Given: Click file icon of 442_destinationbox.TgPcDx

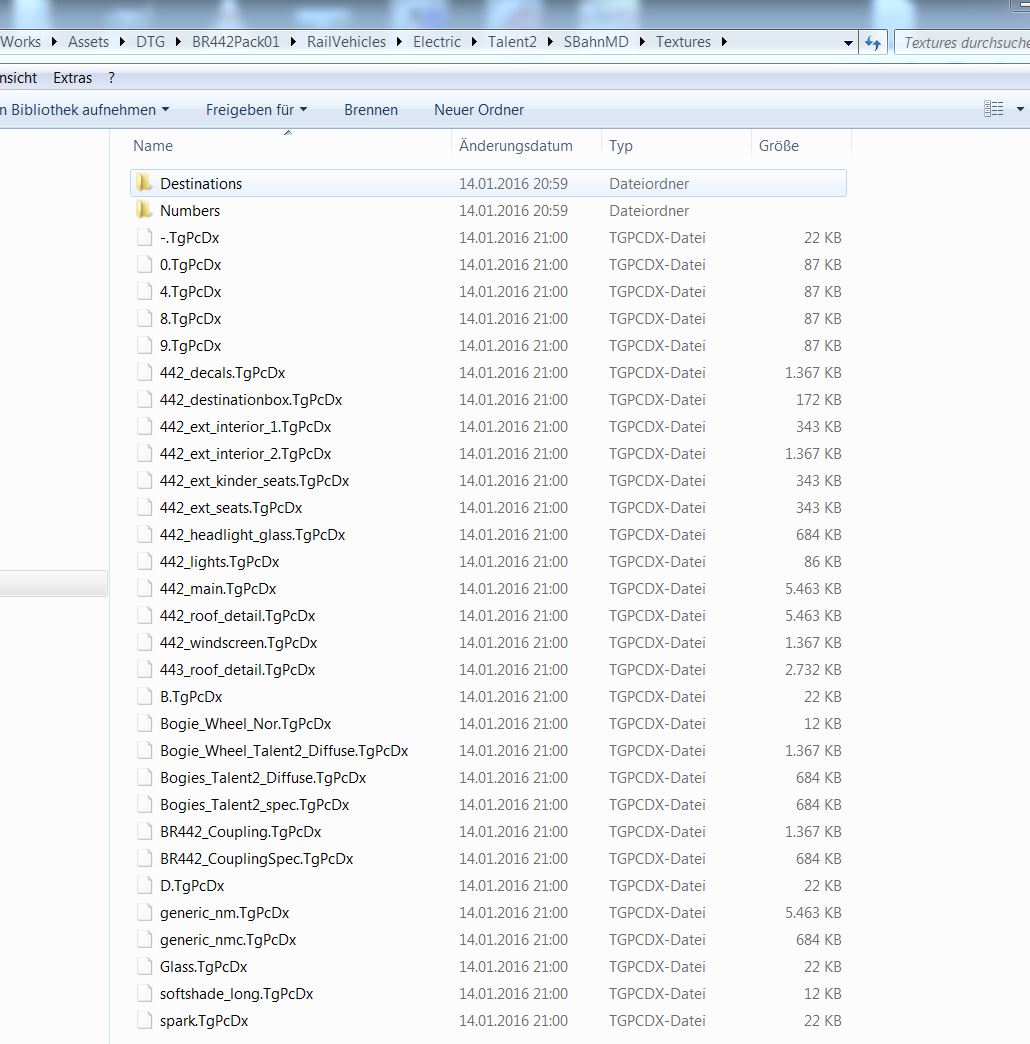Looking at the screenshot, I should tap(144, 399).
